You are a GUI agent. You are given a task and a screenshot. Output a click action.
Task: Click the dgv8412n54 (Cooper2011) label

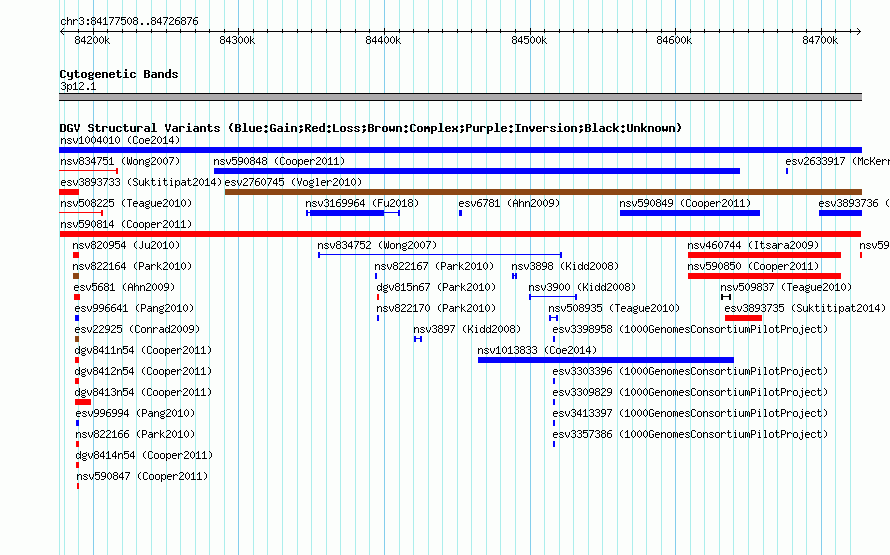click(x=143, y=371)
